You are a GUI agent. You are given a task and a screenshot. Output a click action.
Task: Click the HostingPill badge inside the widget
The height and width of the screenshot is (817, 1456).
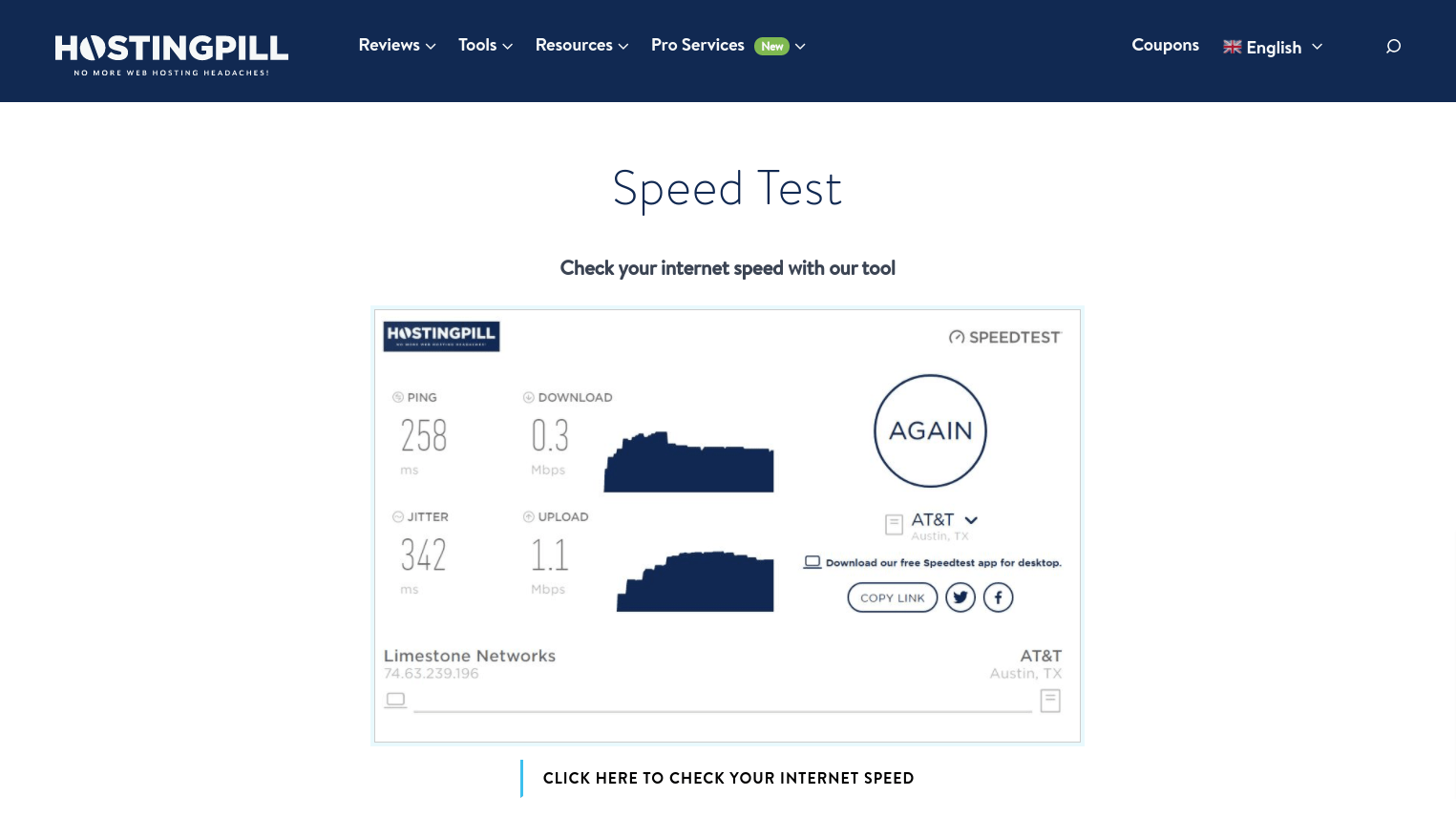click(x=441, y=336)
